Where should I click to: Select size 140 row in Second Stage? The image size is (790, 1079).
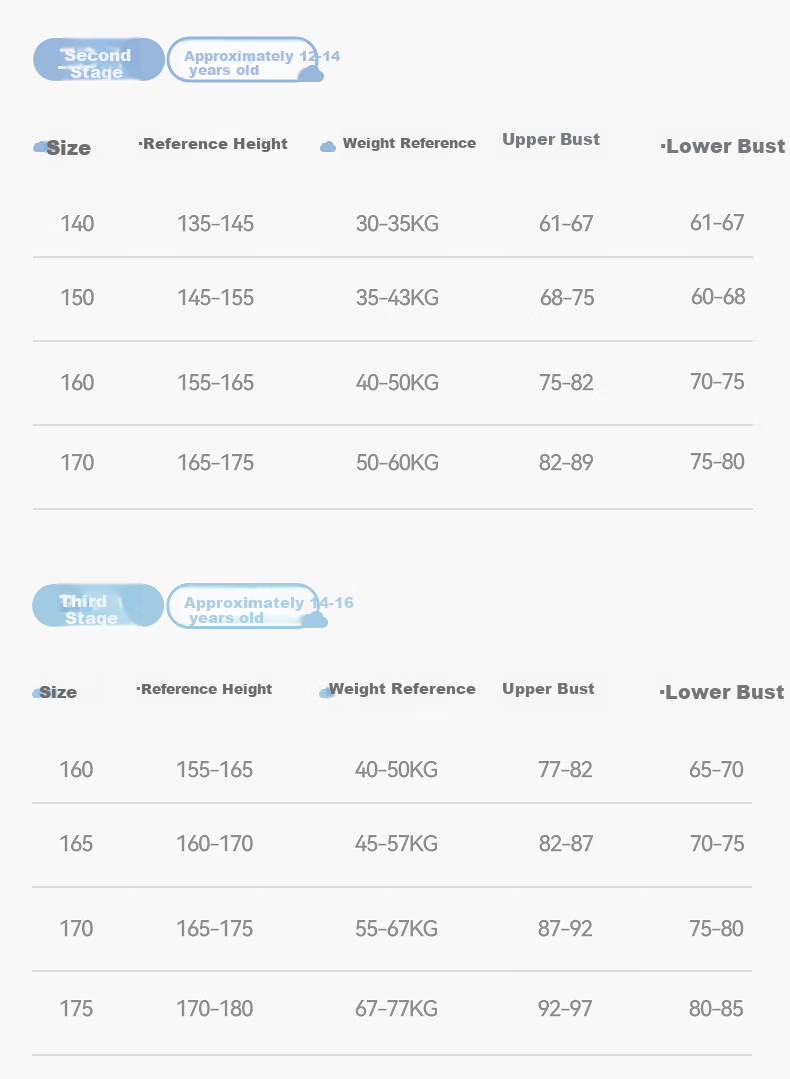(x=392, y=223)
